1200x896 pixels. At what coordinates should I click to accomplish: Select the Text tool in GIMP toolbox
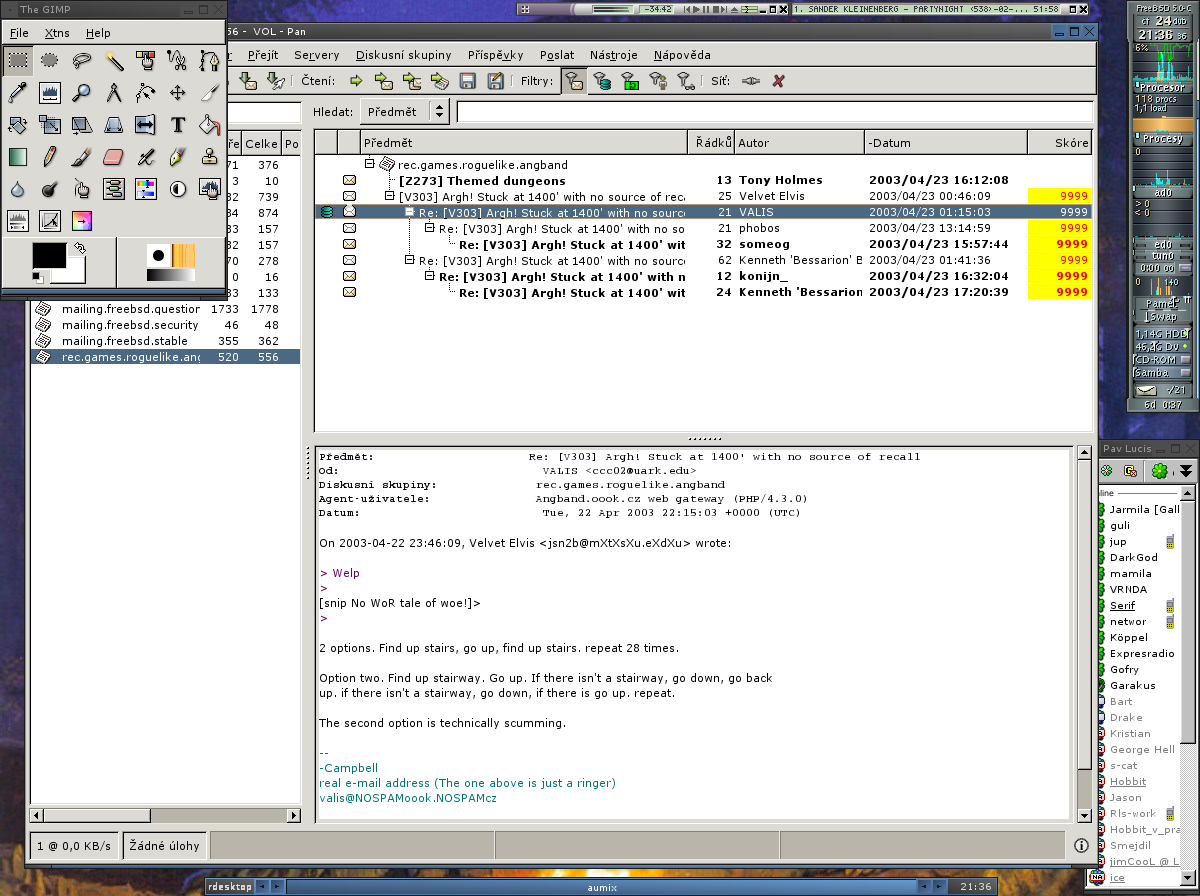click(x=178, y=125)
